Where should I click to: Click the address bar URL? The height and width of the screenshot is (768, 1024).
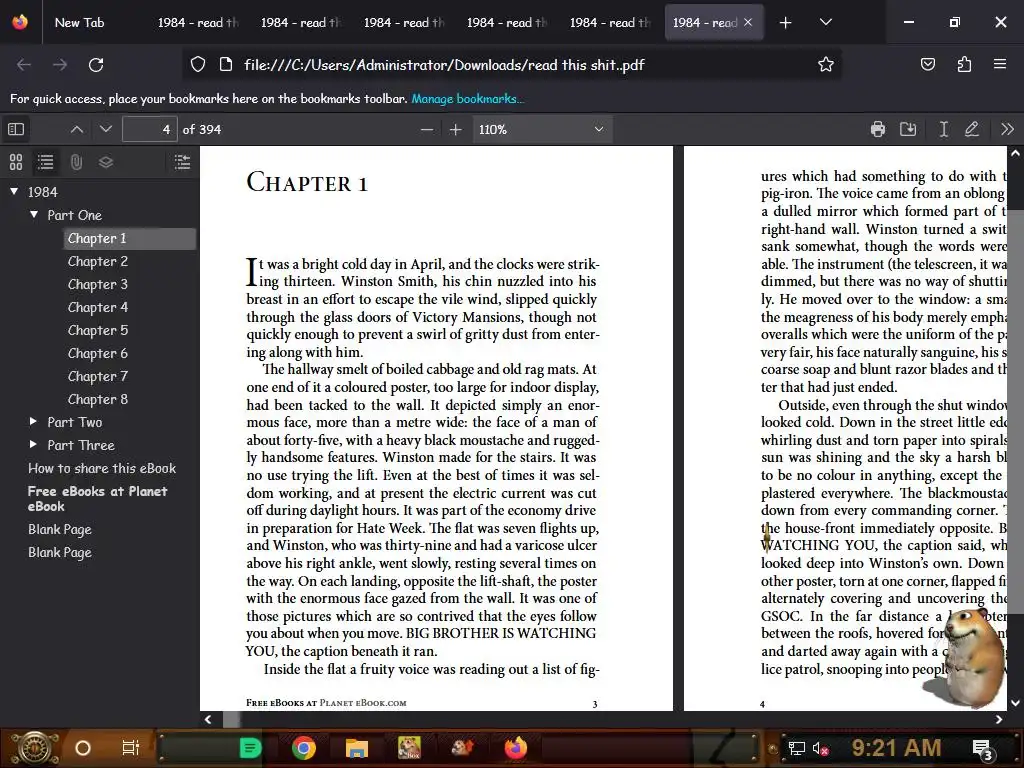tap(444, 65)
